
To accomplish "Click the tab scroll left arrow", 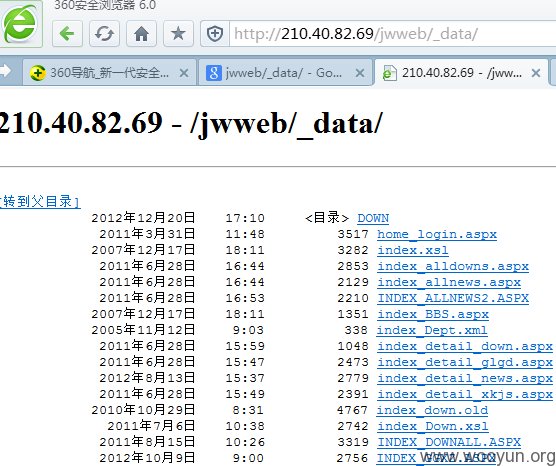I will pos(5,71).
